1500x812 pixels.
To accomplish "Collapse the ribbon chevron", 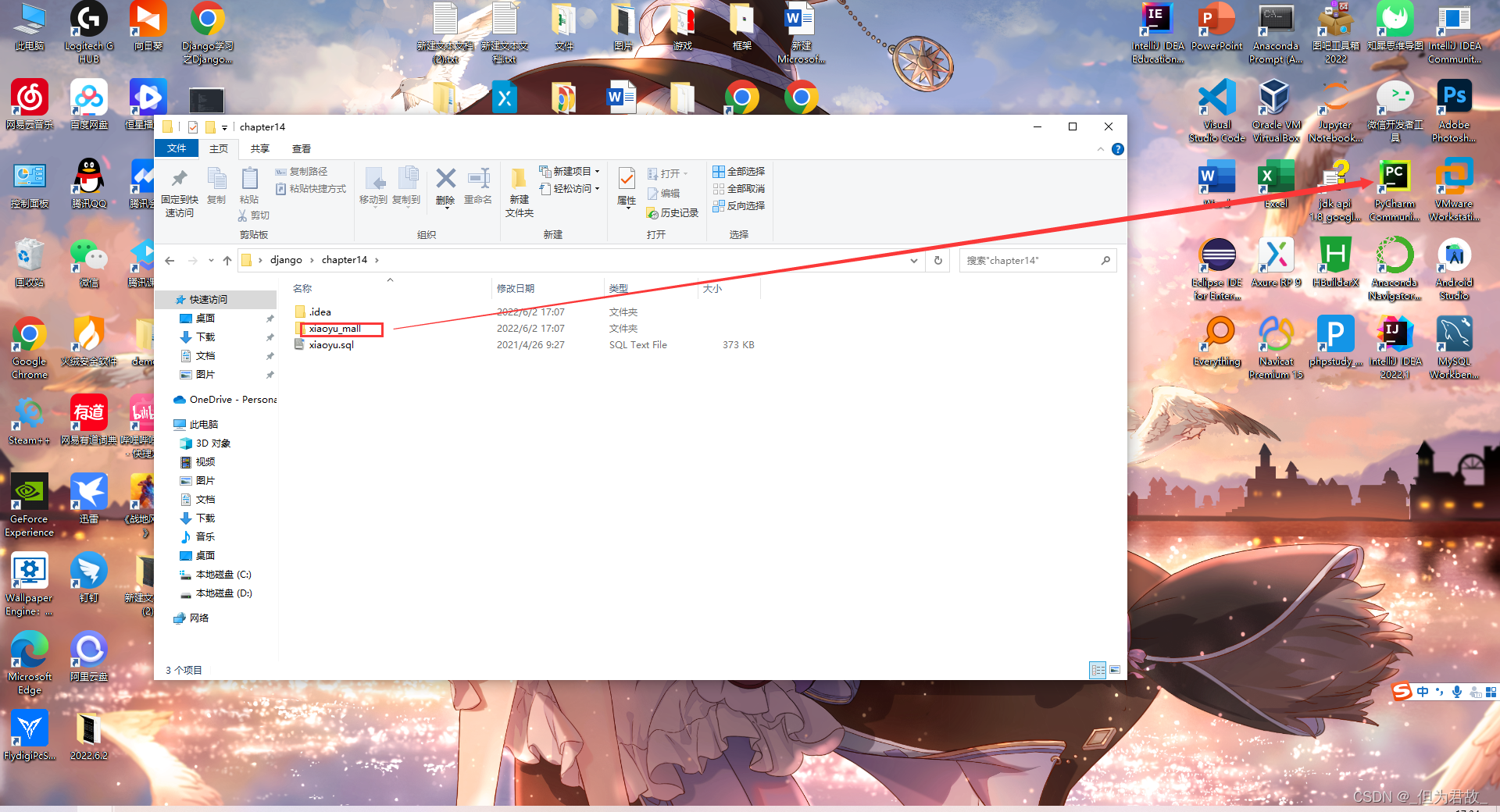I will (x=1101, y=149).
